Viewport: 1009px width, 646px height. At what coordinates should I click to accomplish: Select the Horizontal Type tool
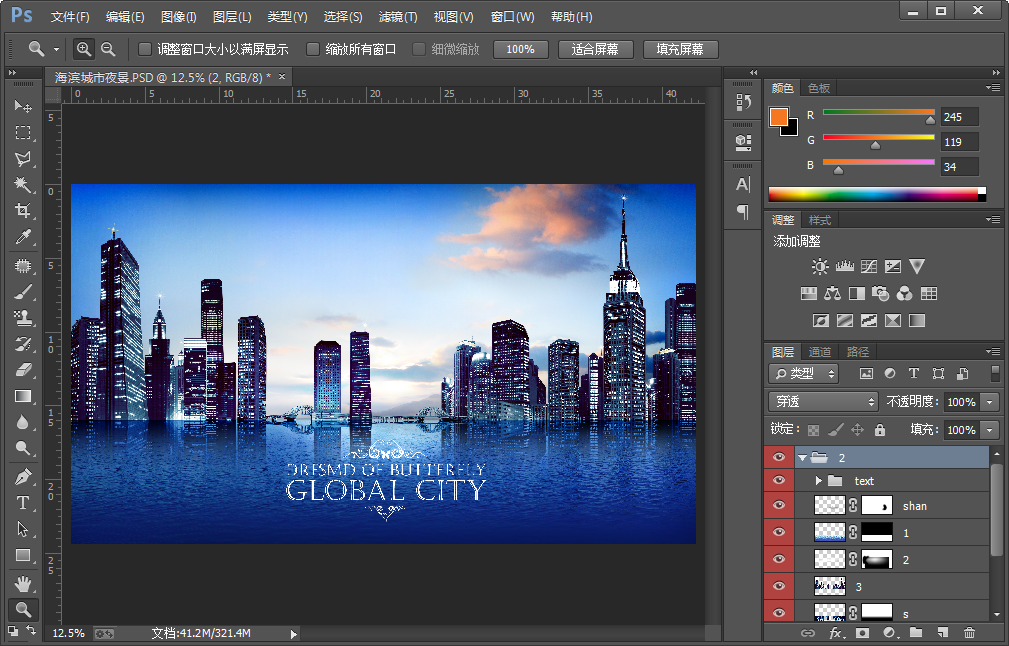23,503
